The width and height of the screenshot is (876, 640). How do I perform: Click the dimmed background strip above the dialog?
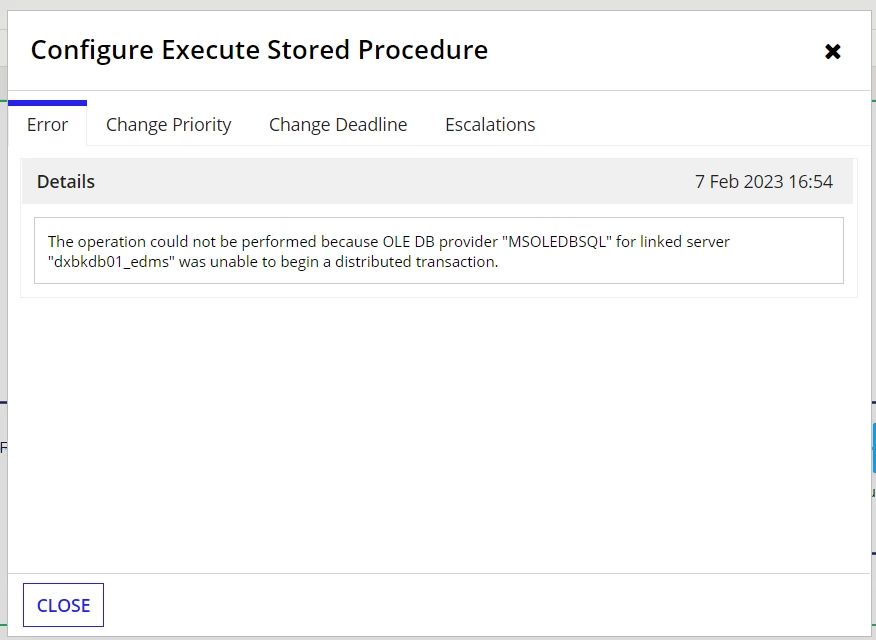click(438, 4)
